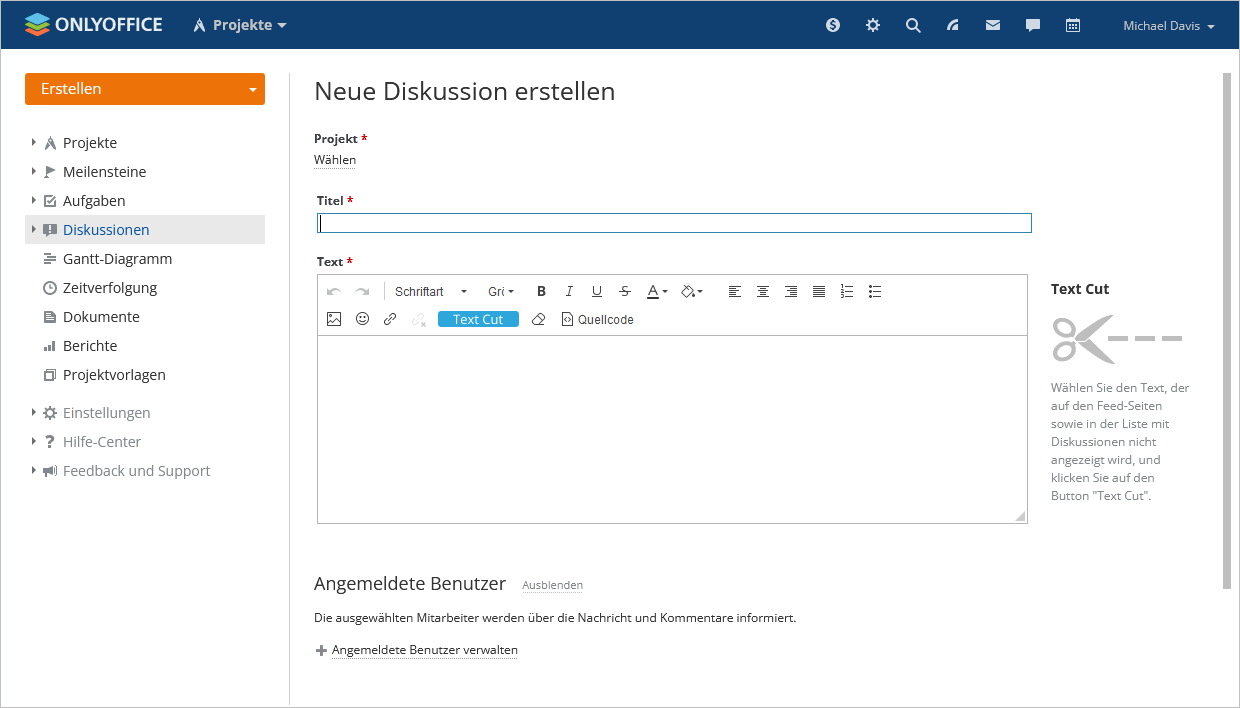Open the chat talk icon
Viewport: 1240px width, 708px height.
click(1033, 25)
